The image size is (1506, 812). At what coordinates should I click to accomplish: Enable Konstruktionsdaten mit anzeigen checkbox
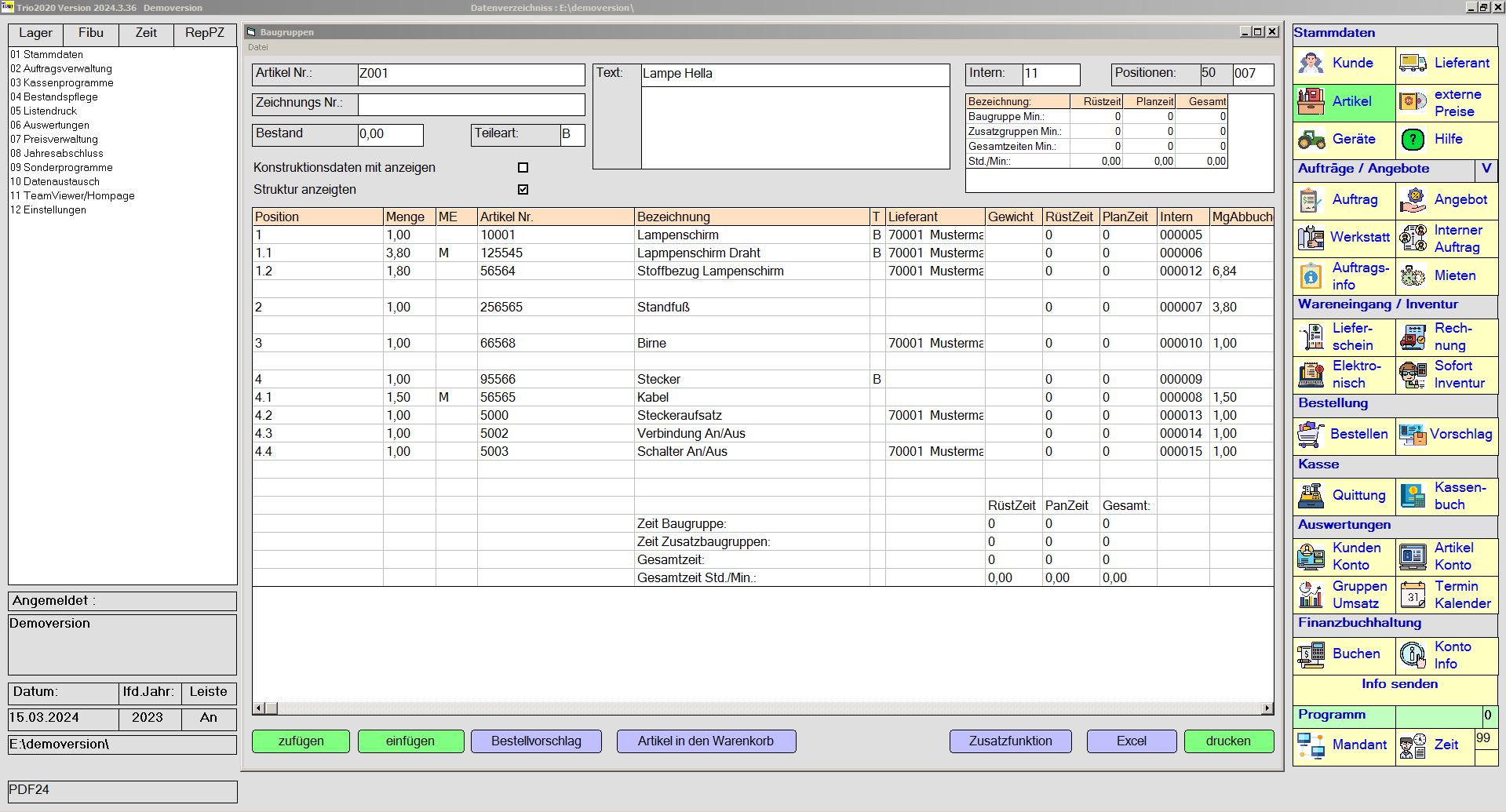pos(523,168)
